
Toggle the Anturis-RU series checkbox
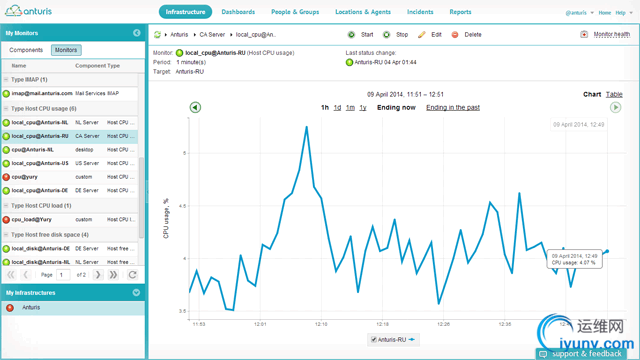coord(373,340)
